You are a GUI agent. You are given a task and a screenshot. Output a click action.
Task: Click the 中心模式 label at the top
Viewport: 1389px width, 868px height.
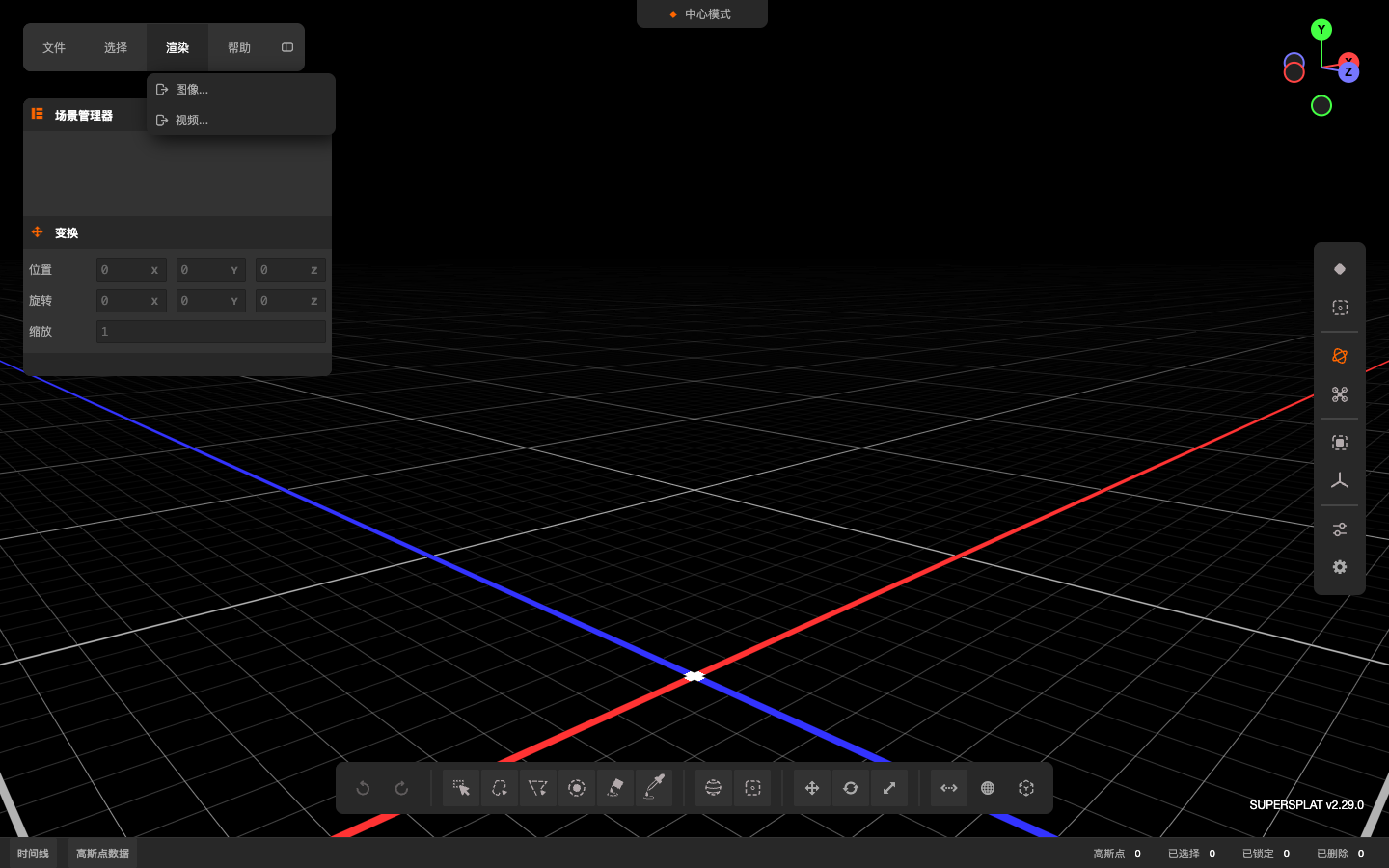(708, 14)
